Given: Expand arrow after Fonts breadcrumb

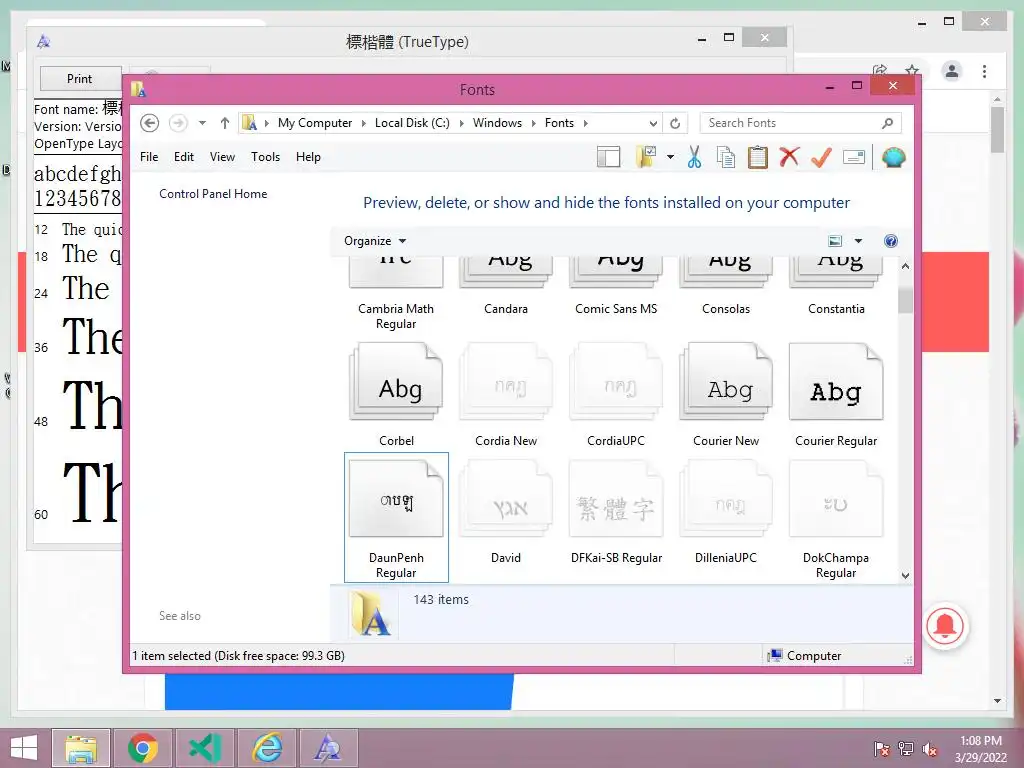Looking at the screenshot, I should click(x=585, y=123).
